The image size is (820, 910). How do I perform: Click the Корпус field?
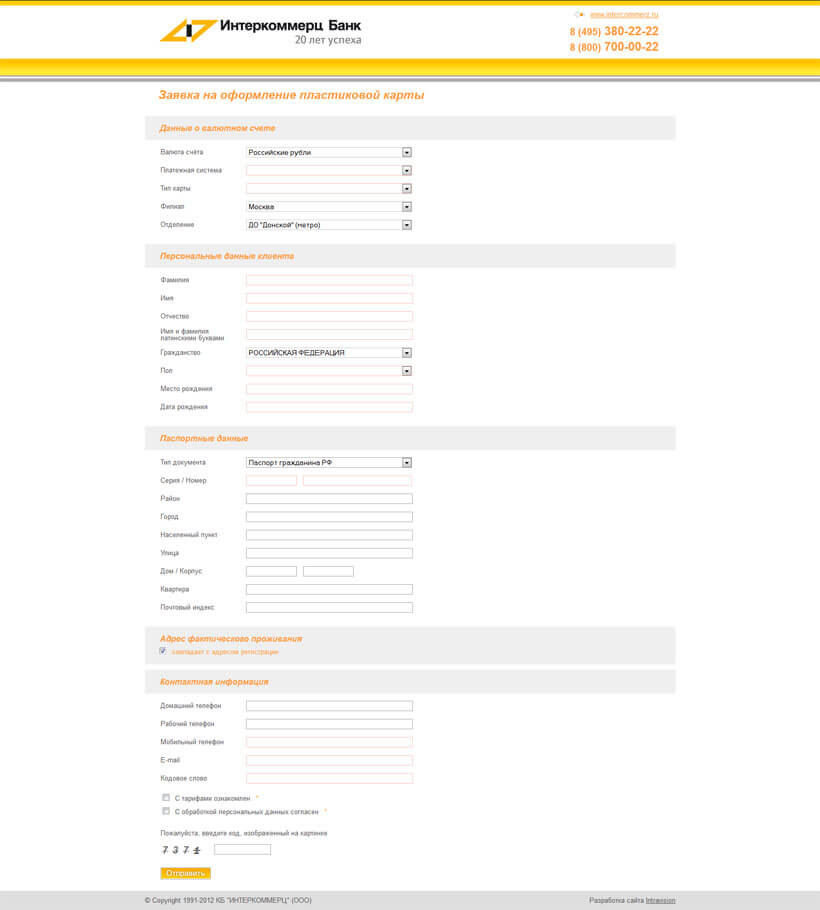[328, 571]
